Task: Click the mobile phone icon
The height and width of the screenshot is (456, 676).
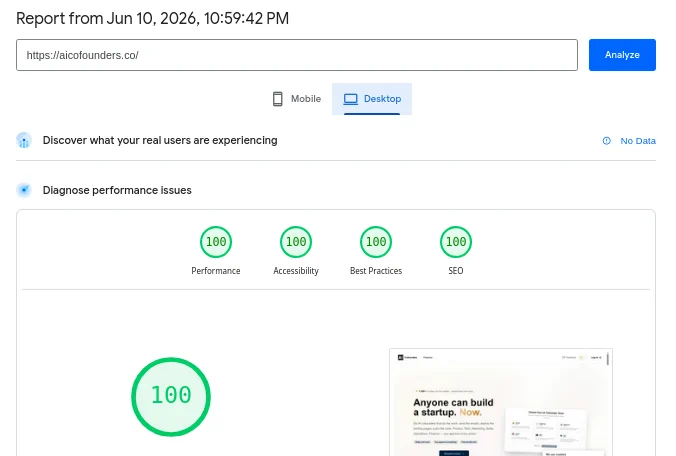Action: [278, 99]
